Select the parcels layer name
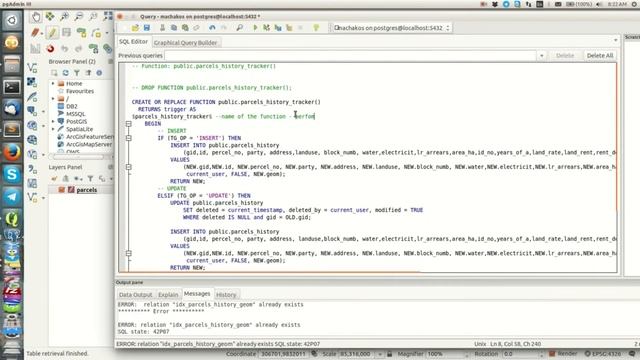Viewport: 640px width, 360px height. coord(87,190)
